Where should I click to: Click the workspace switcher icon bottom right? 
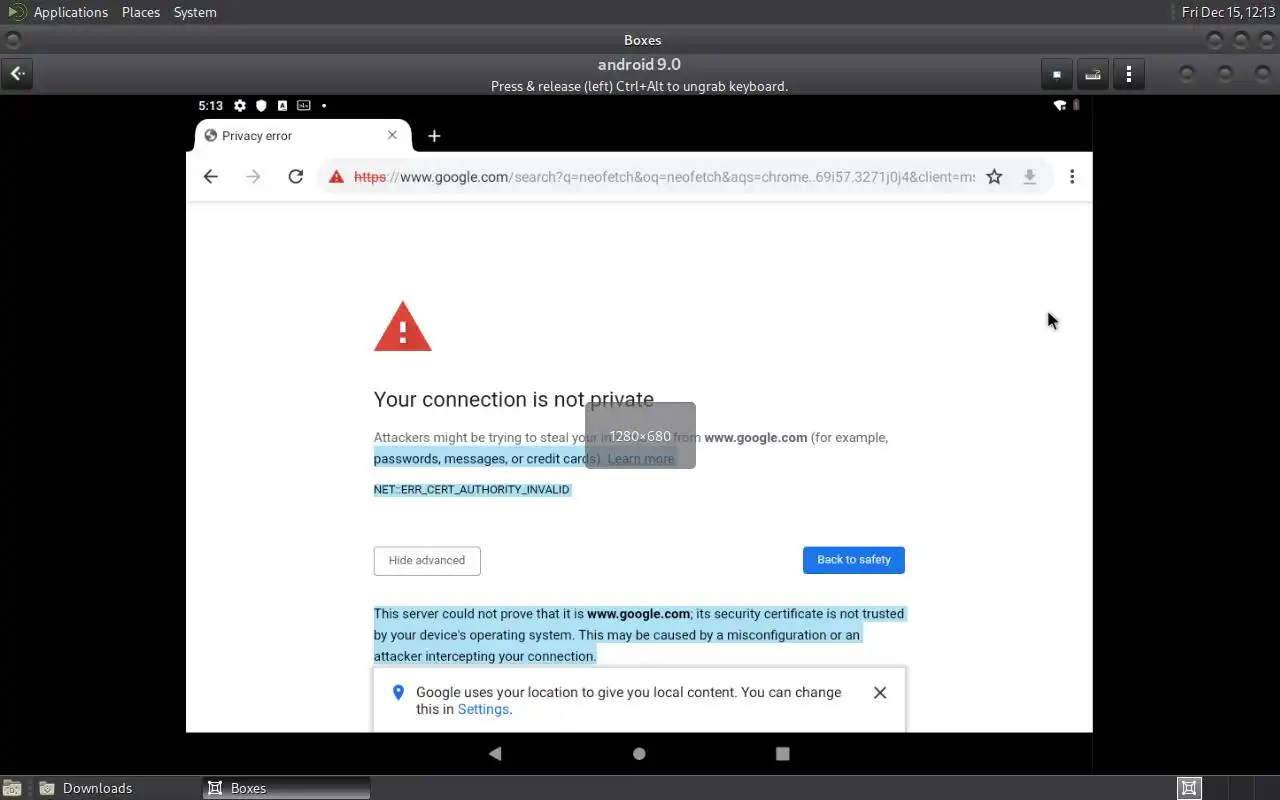pyautogui.click(x=1189, y=788)
